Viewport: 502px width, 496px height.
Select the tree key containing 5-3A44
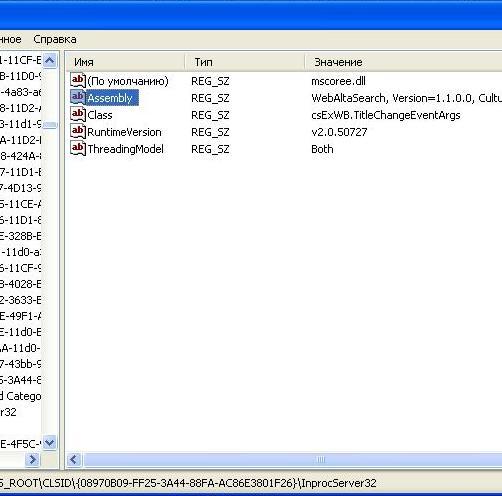click(x=21, y=380)
